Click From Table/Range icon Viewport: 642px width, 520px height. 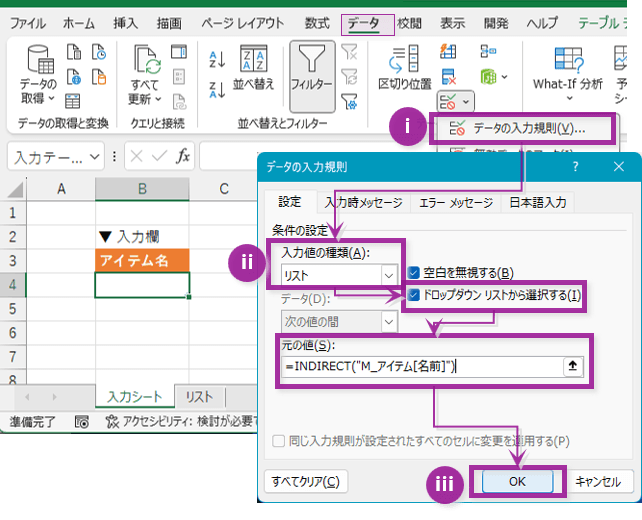(x=72, y=101)
